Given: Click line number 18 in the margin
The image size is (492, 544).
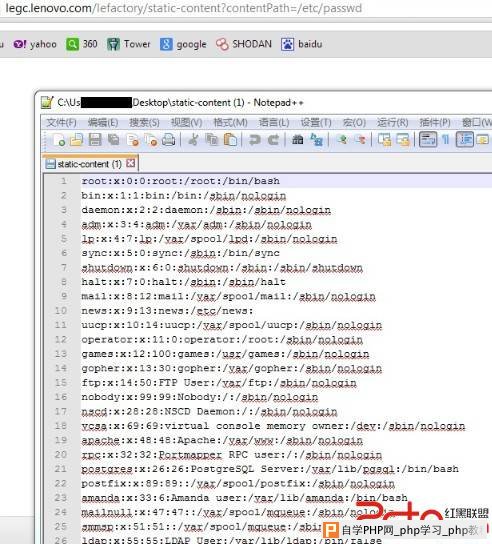Looking at the screenshot, I should click(x=61, y=426).
